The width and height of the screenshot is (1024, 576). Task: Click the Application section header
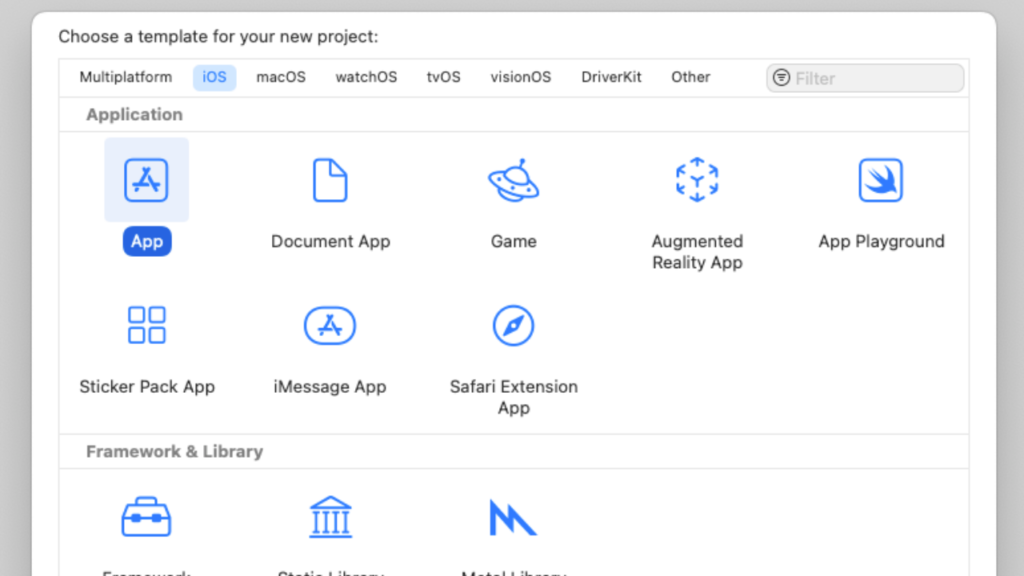click(135, 115)
